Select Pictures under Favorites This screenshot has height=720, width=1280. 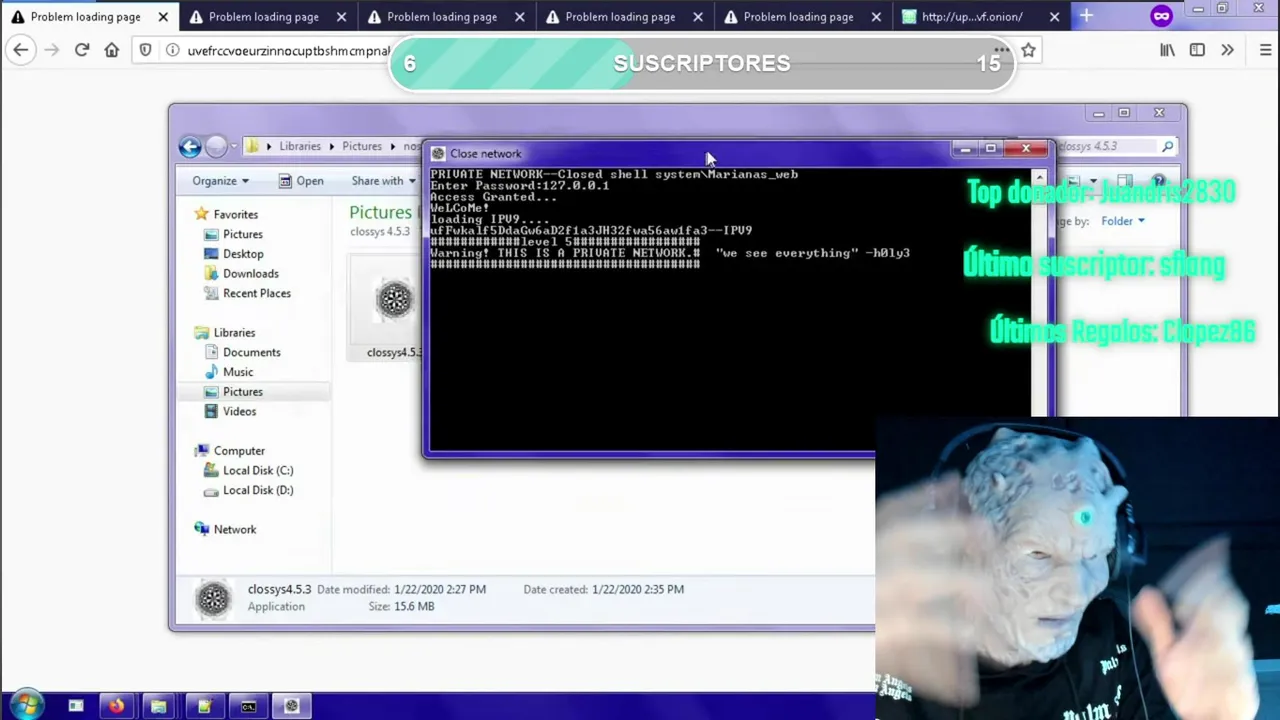[x=243, y=234]
